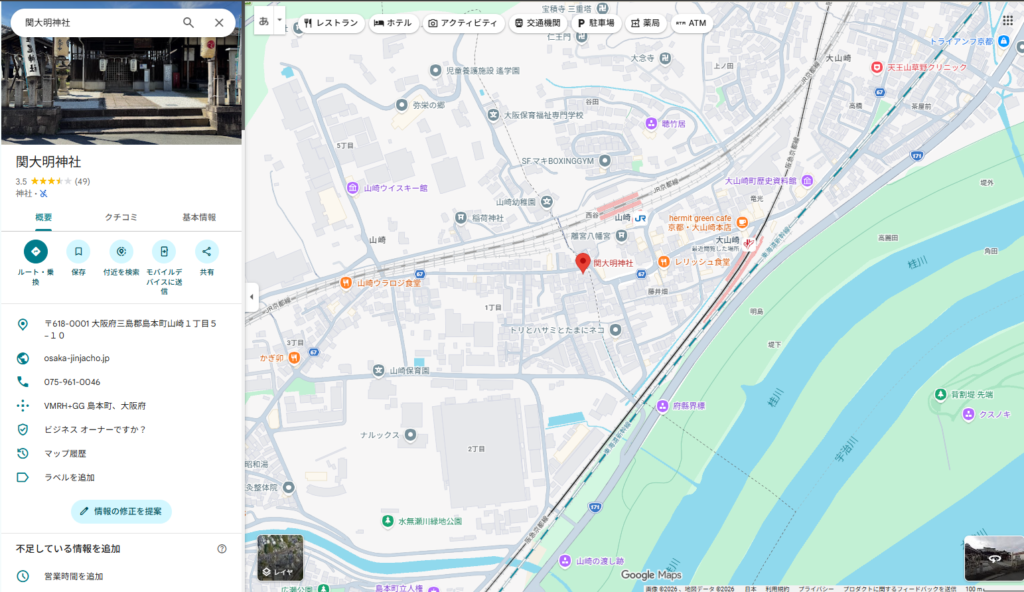Click ナルックス marker
Image resolution: width=1024 pixels, height=592 pixels.
(410, 435)
